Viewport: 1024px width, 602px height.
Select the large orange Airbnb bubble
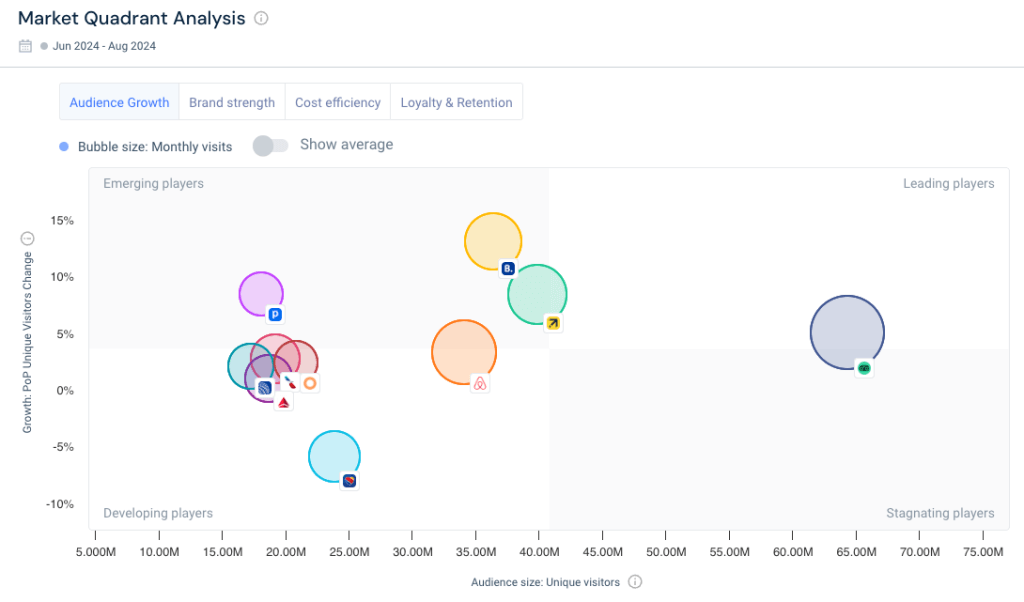463,351
